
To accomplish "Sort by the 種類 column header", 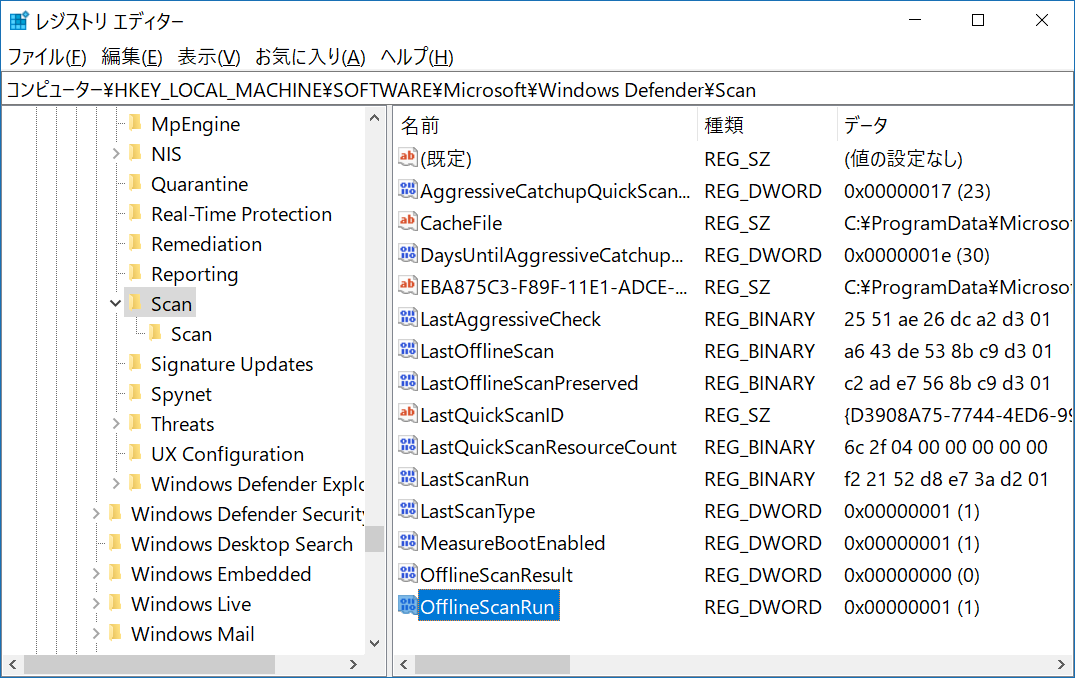I will [767, 125].
